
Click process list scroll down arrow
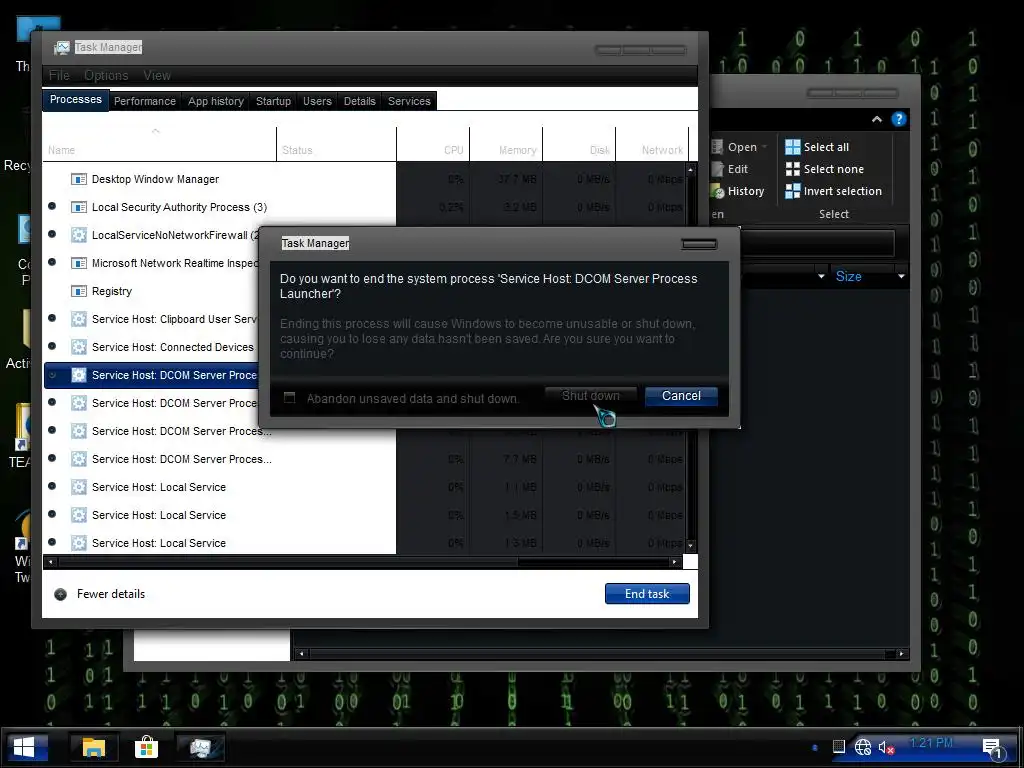[x=691, y=545]
